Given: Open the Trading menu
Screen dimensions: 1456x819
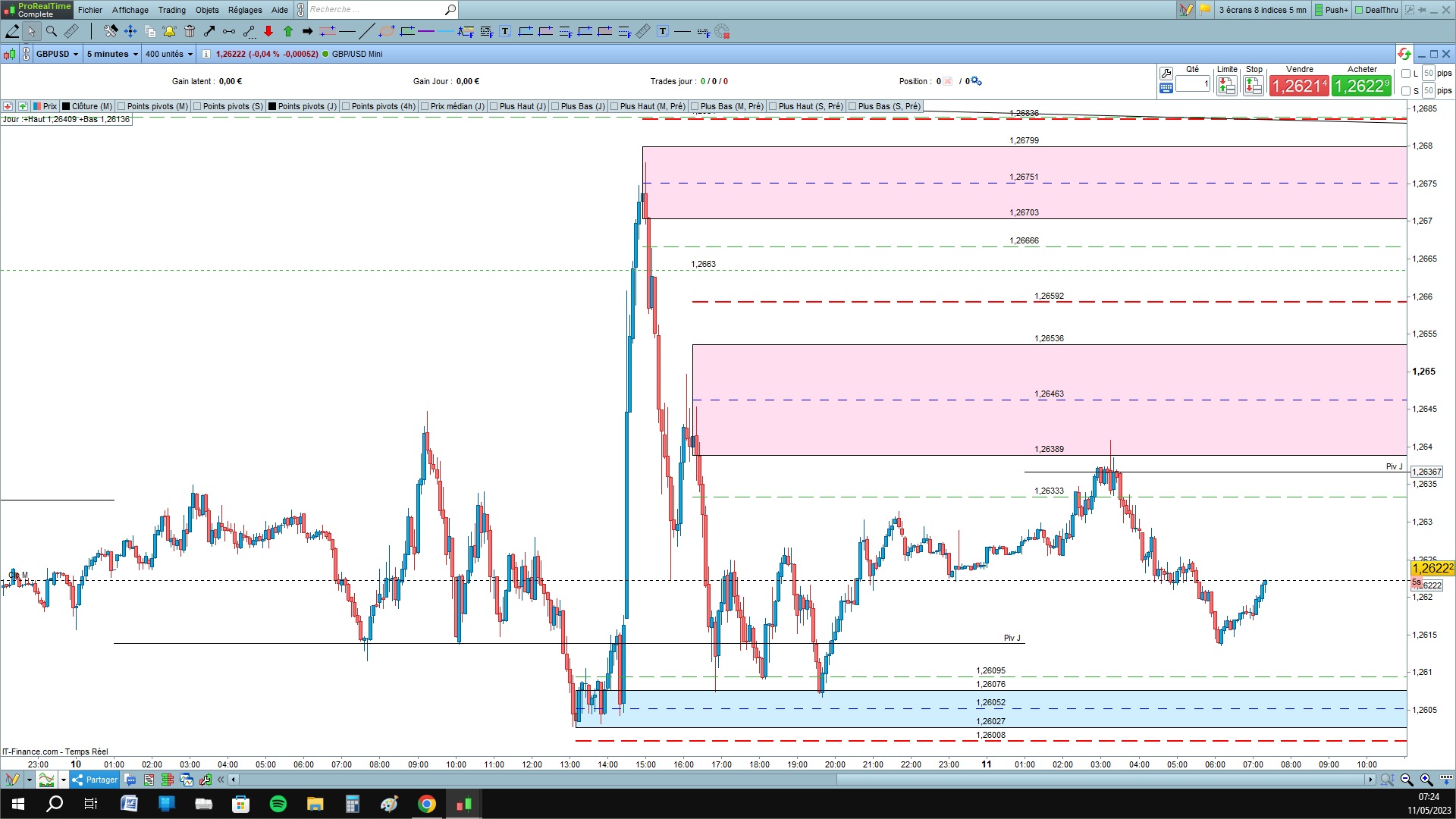Looking at the screenshot, I should 171,10.
